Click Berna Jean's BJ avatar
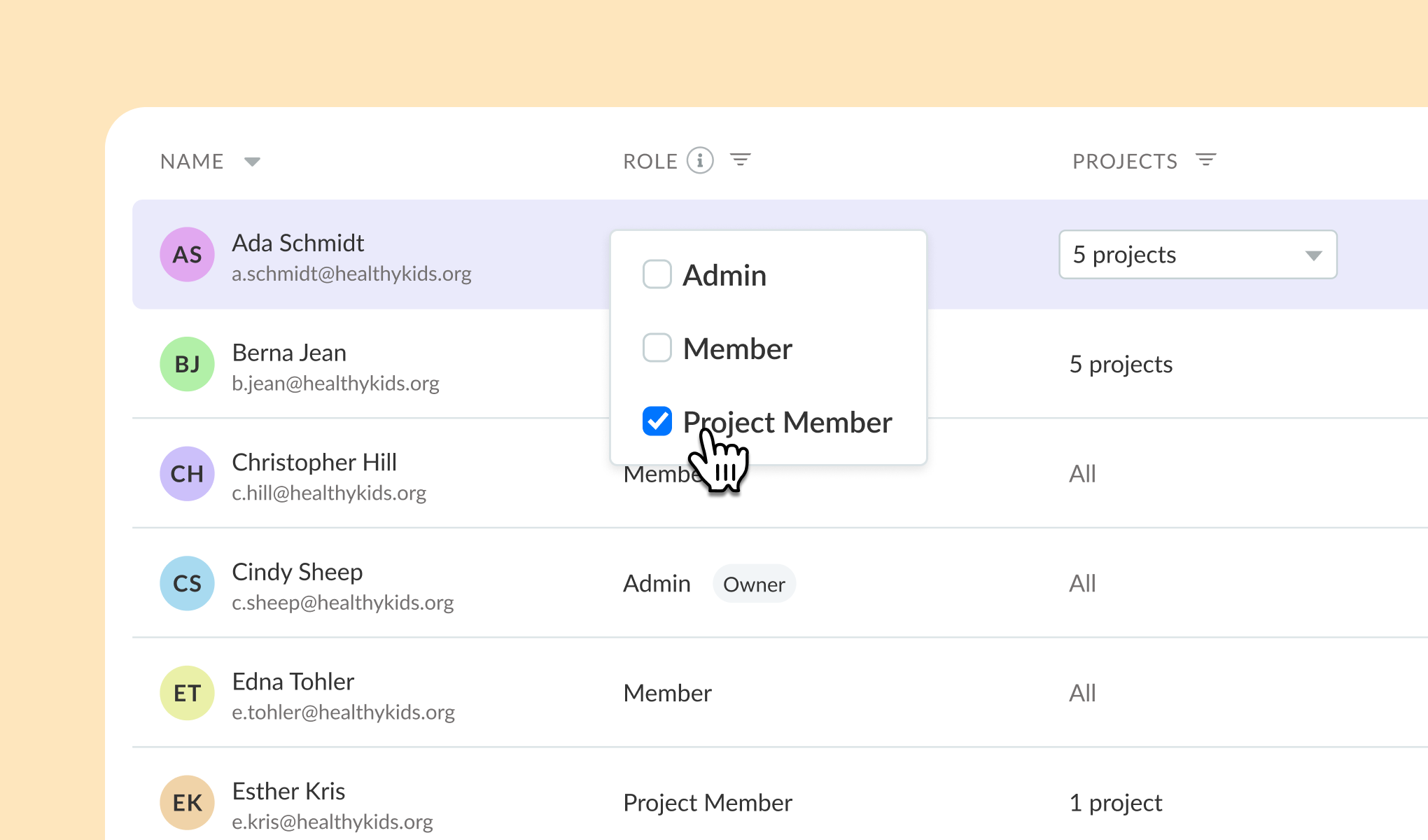The height and width of the screenshot is (840, 1428). click(187, 364)
